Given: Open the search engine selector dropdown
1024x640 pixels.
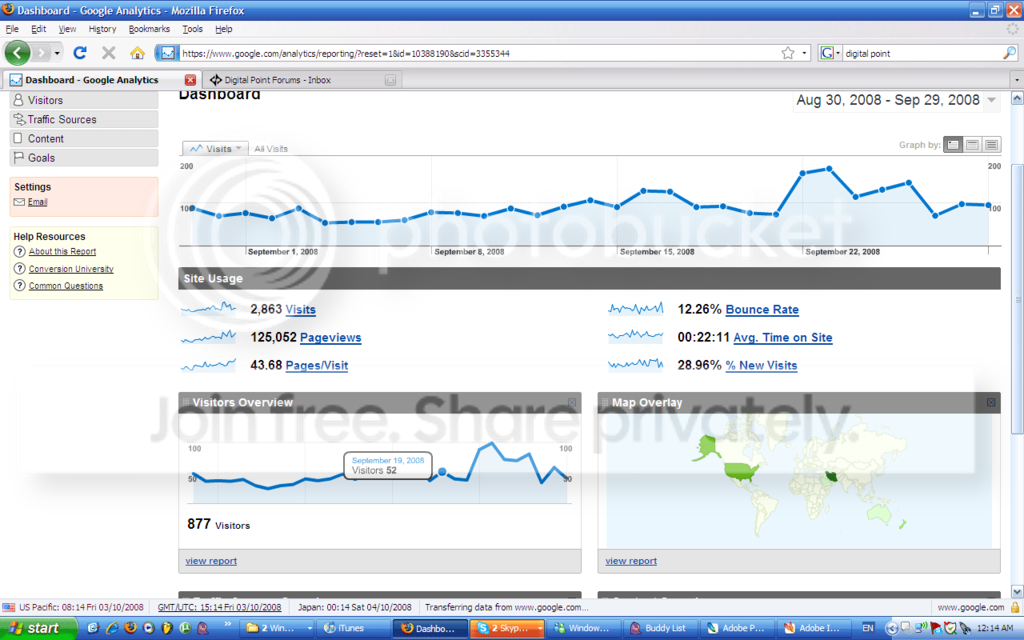Looking at the screenshot, I should [830, 53].
